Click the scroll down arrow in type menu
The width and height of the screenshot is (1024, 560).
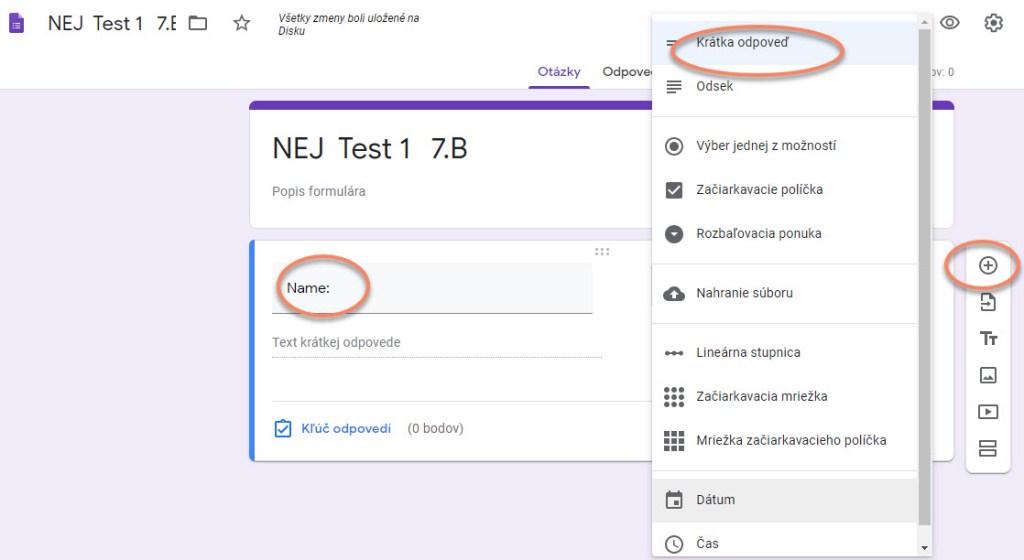click(925, 547)
